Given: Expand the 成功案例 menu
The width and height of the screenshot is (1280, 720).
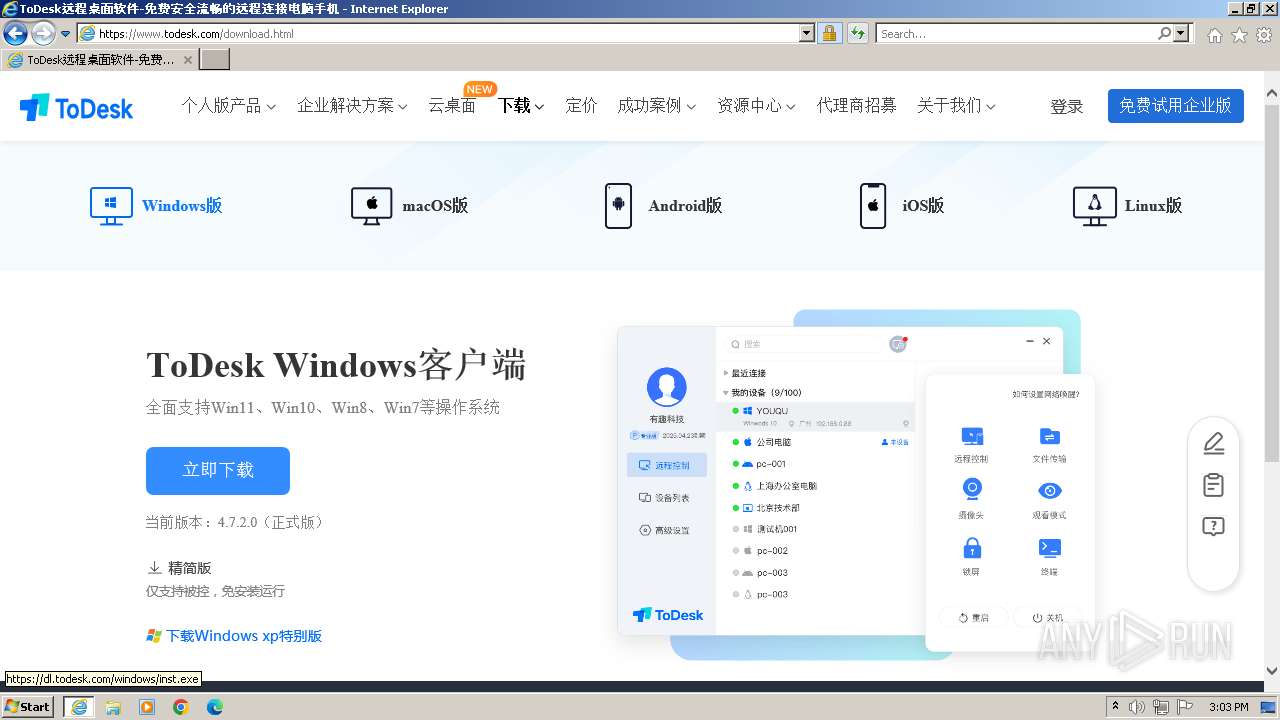Looking at the screenshot, I should (656, 105).
